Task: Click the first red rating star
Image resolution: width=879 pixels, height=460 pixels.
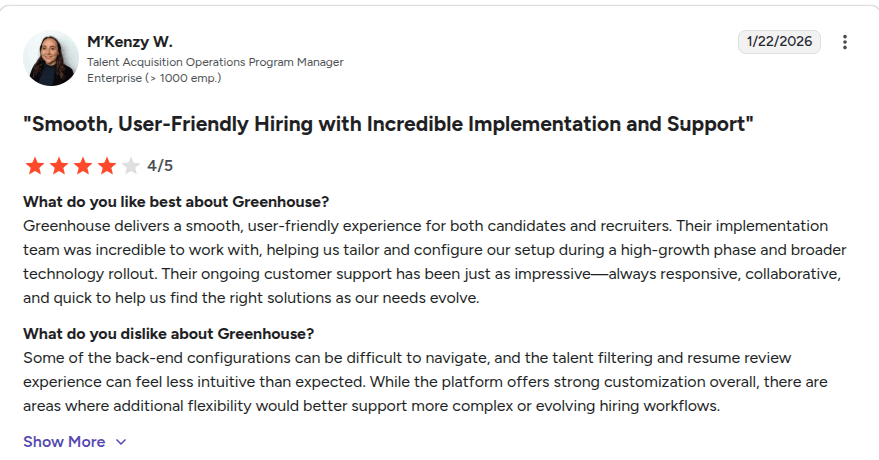Action: coord(35,166)
